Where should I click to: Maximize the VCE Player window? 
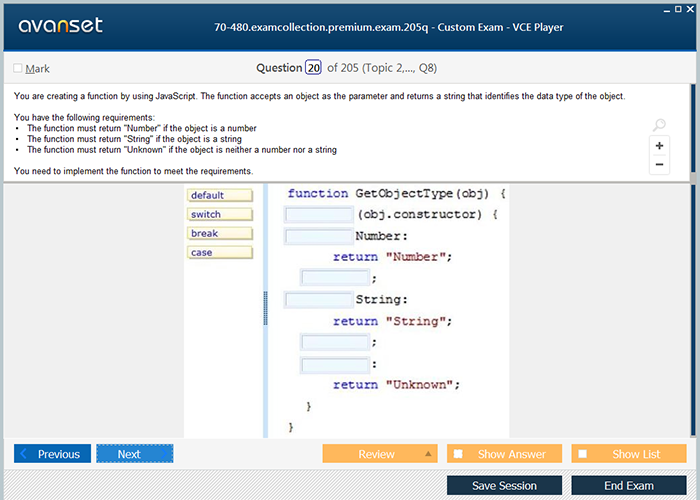tap(678, 9)
